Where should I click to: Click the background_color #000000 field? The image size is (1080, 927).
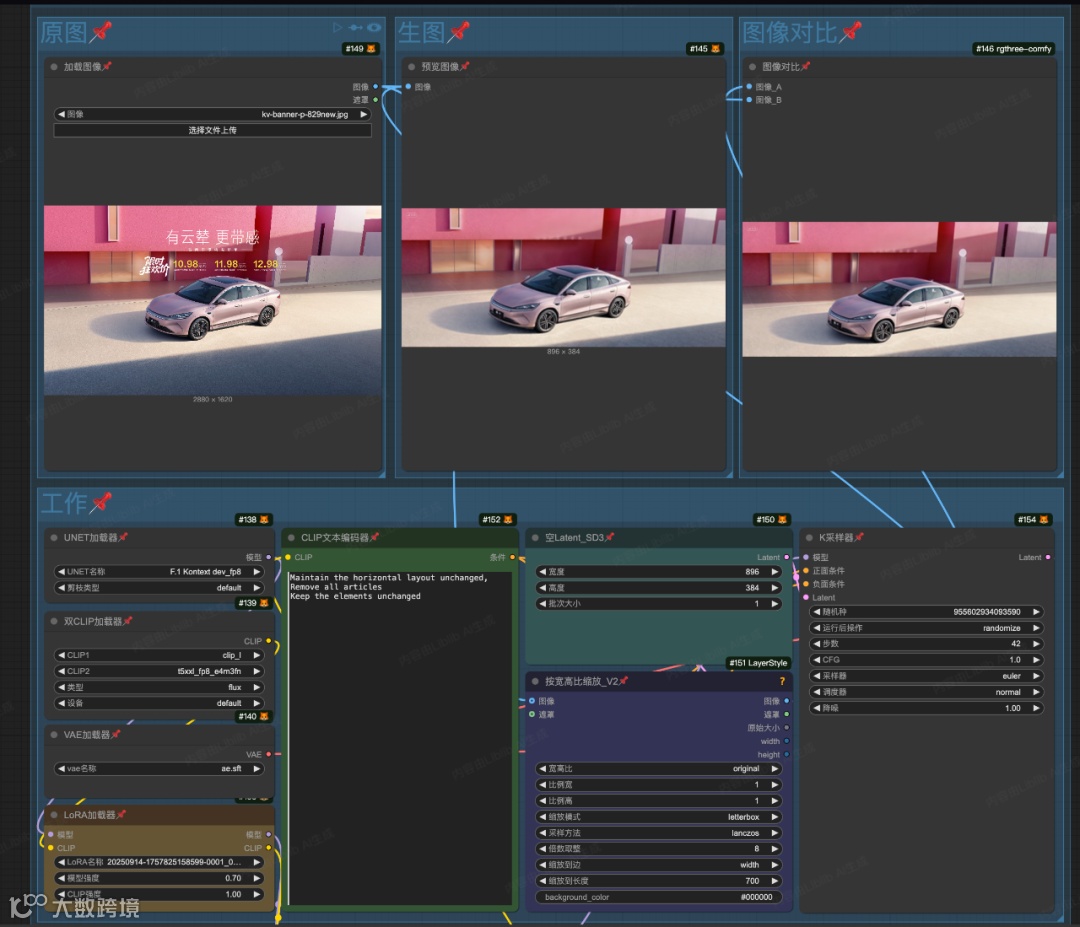tap(659, 897)
